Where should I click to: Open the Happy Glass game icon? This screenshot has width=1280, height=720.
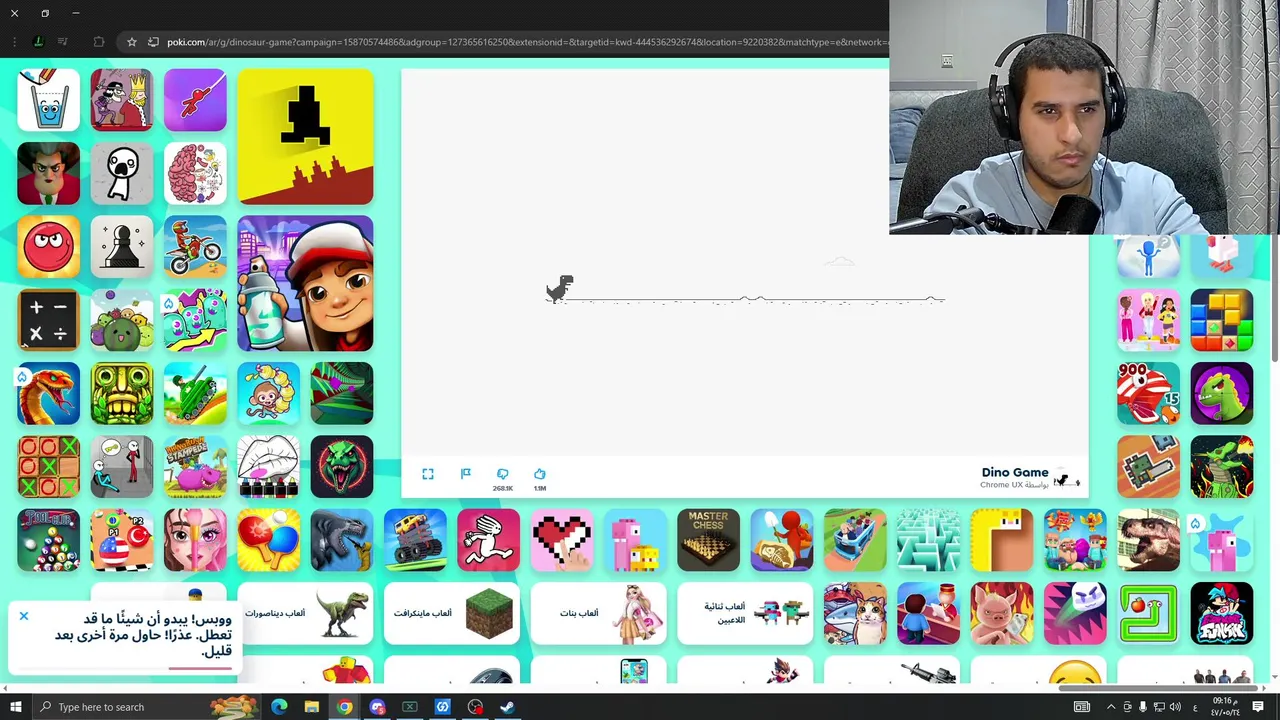[x=48, y=100]
